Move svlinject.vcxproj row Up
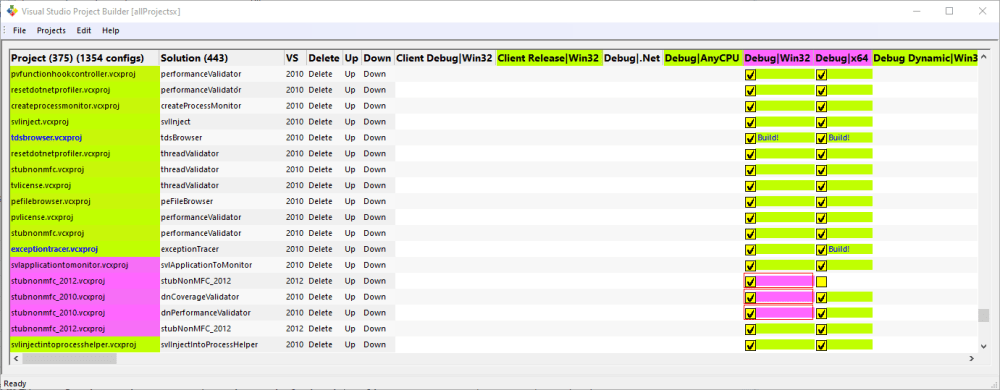This screenshot has height=390, width=1000. coord(350,122)
